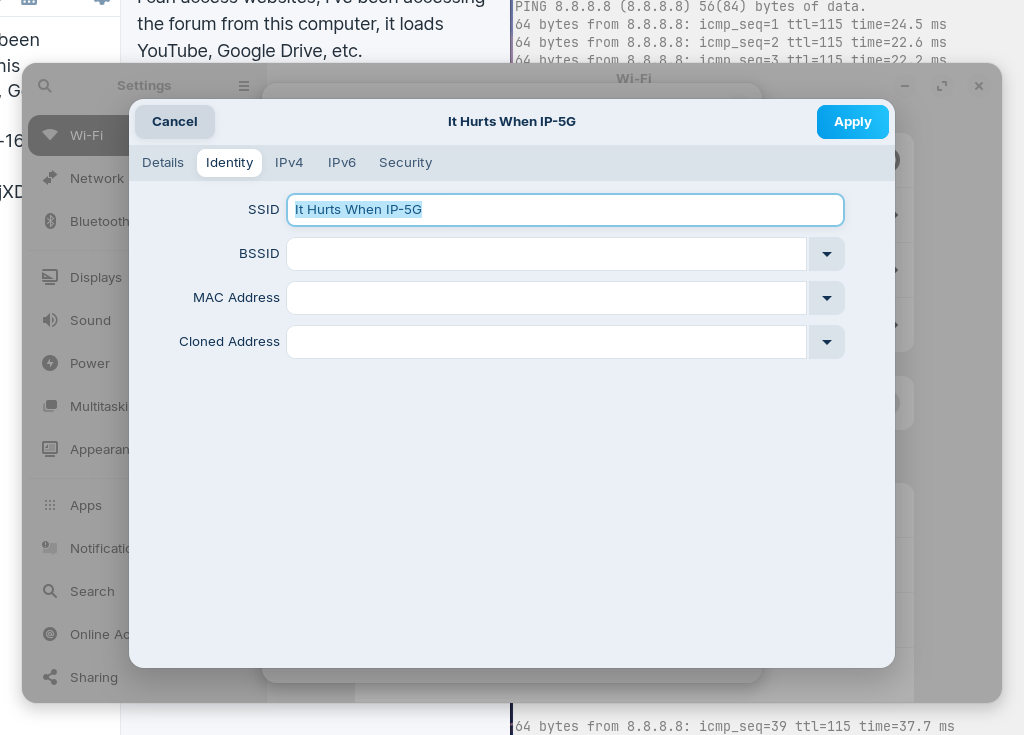Switch to the Details tab
This screenshot has height=735, width=1024.
pyautogui.click(x=163, y=163)
